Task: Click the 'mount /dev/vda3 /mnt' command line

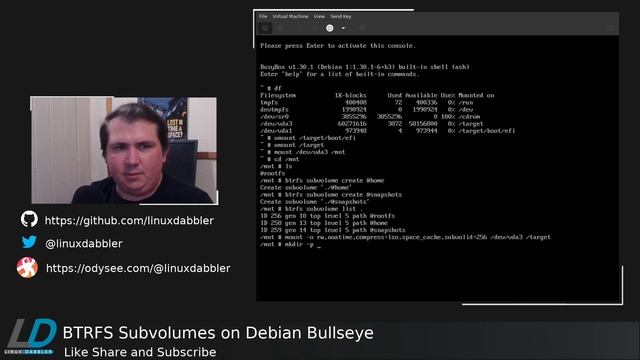Action: (302, 152)
